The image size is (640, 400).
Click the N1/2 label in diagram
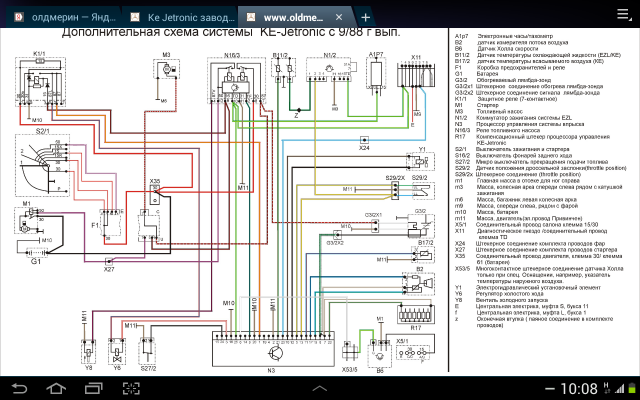click(x=329, y=55)
